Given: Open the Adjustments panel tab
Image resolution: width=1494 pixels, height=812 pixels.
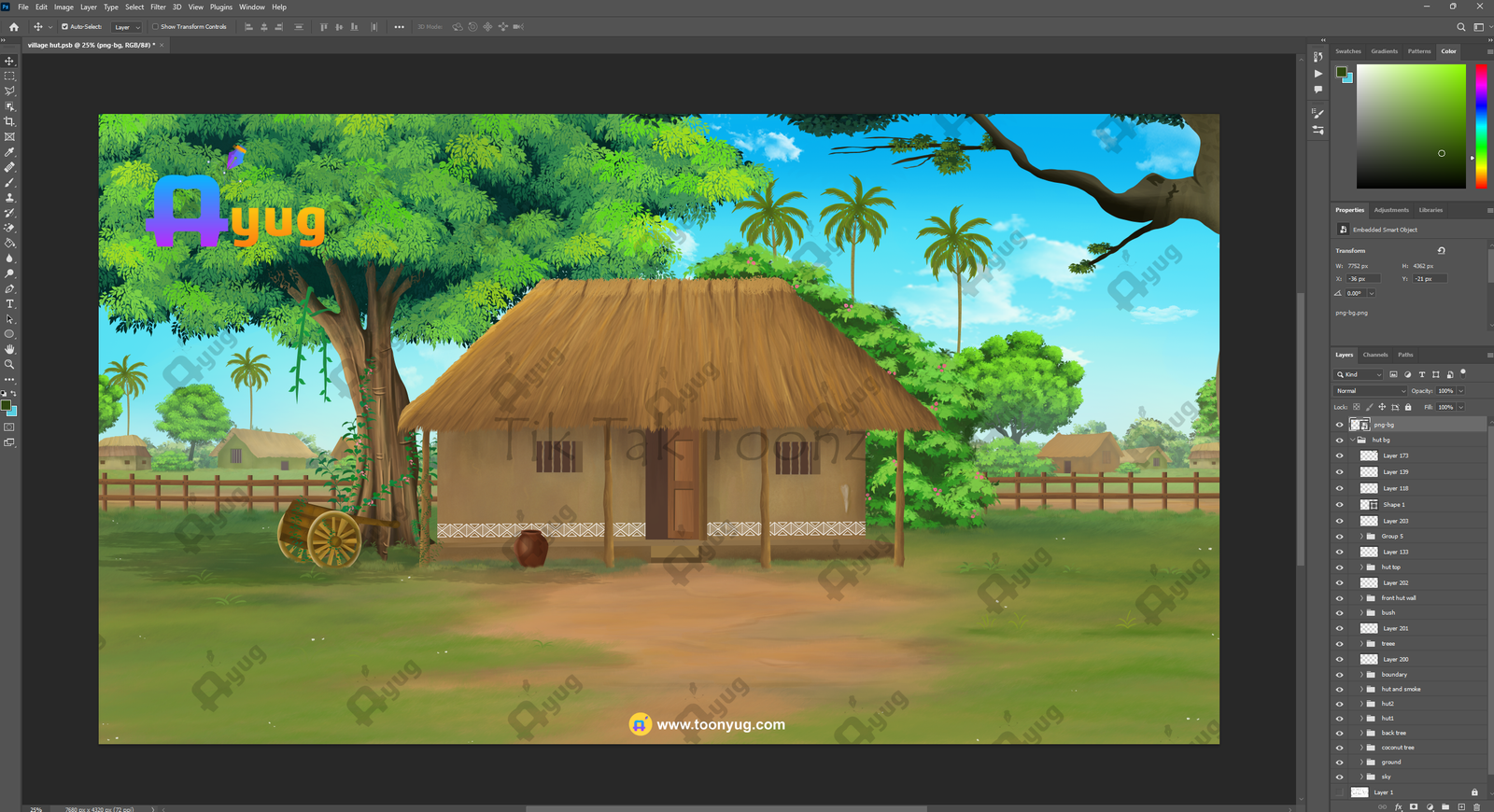Looking at the screenshot, I should coord(1390,210).
